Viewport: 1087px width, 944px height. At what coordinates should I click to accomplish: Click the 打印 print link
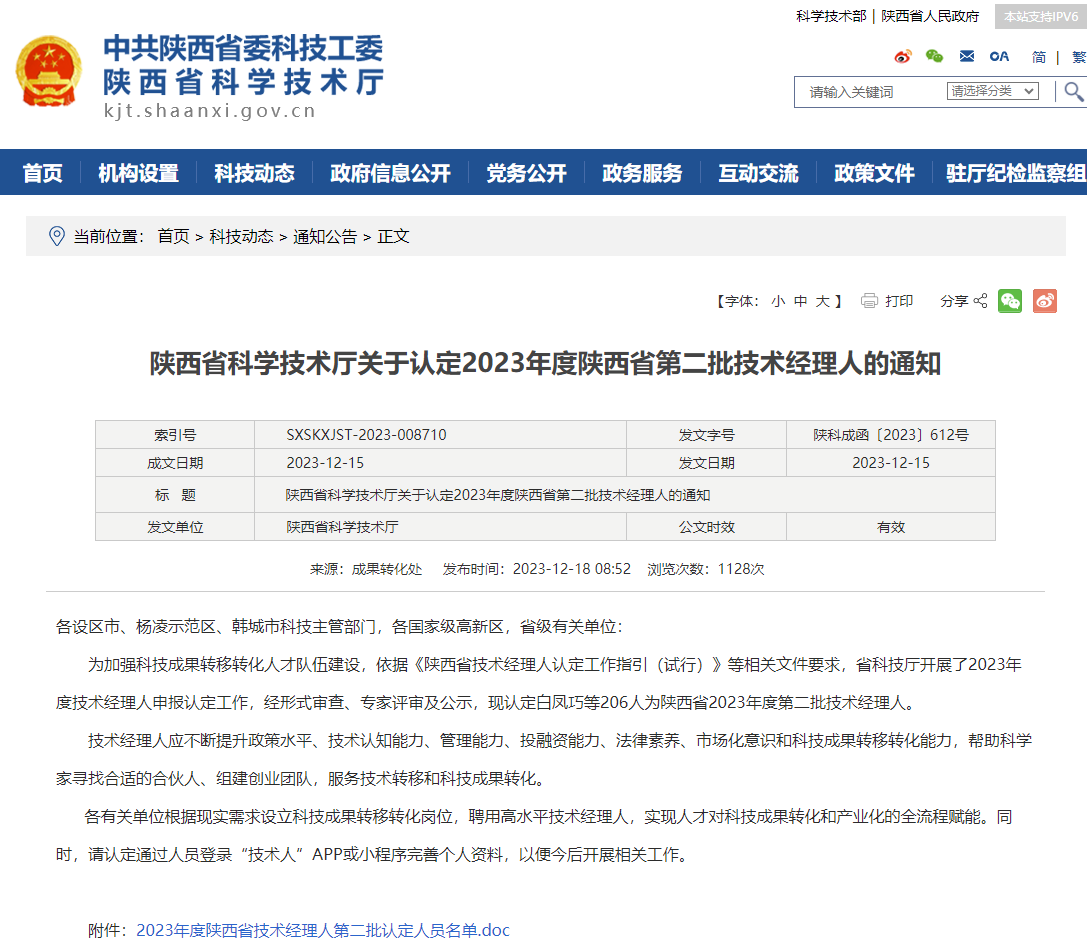(x=899, y=301)
